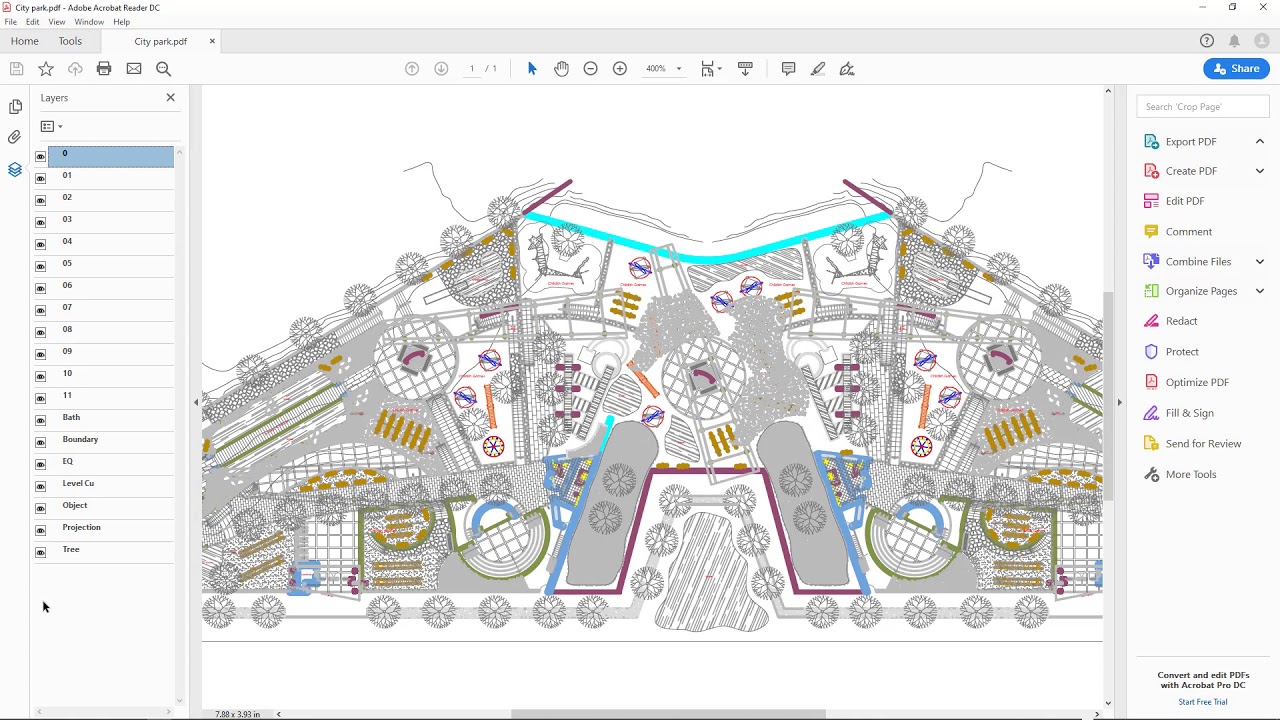Zoom in with plus icon
Screen dimensions: 1280x720
620,69
